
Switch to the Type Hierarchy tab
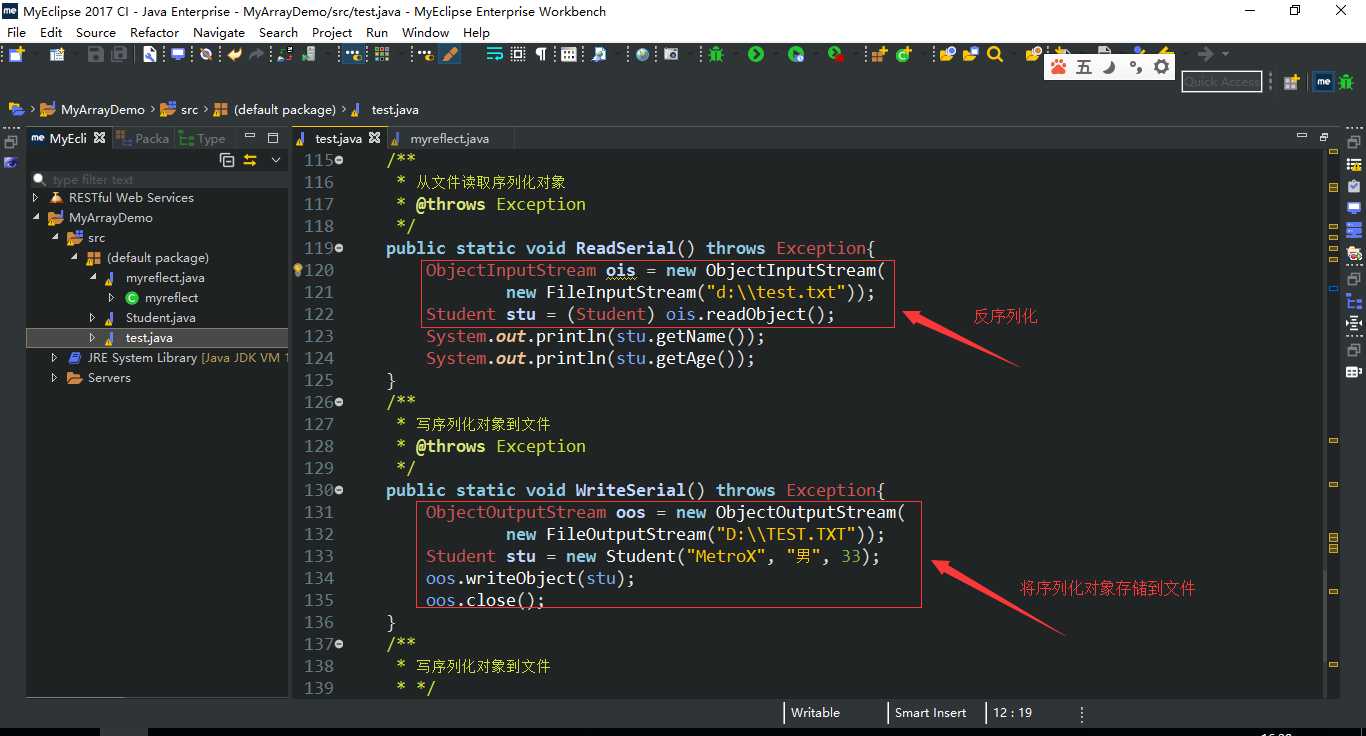(202, 138)
